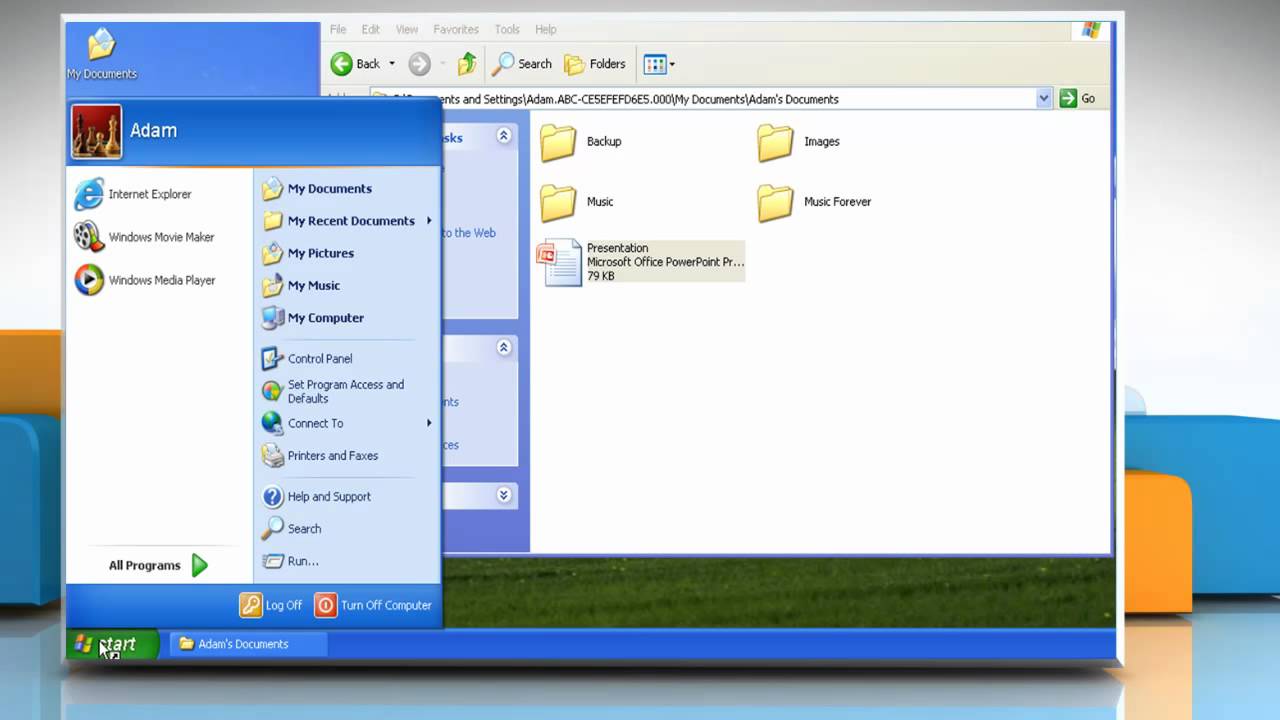The image size is (1280, 720).
Task: Expand the My Recent Documents submenu
Action: tap(352, 220)
